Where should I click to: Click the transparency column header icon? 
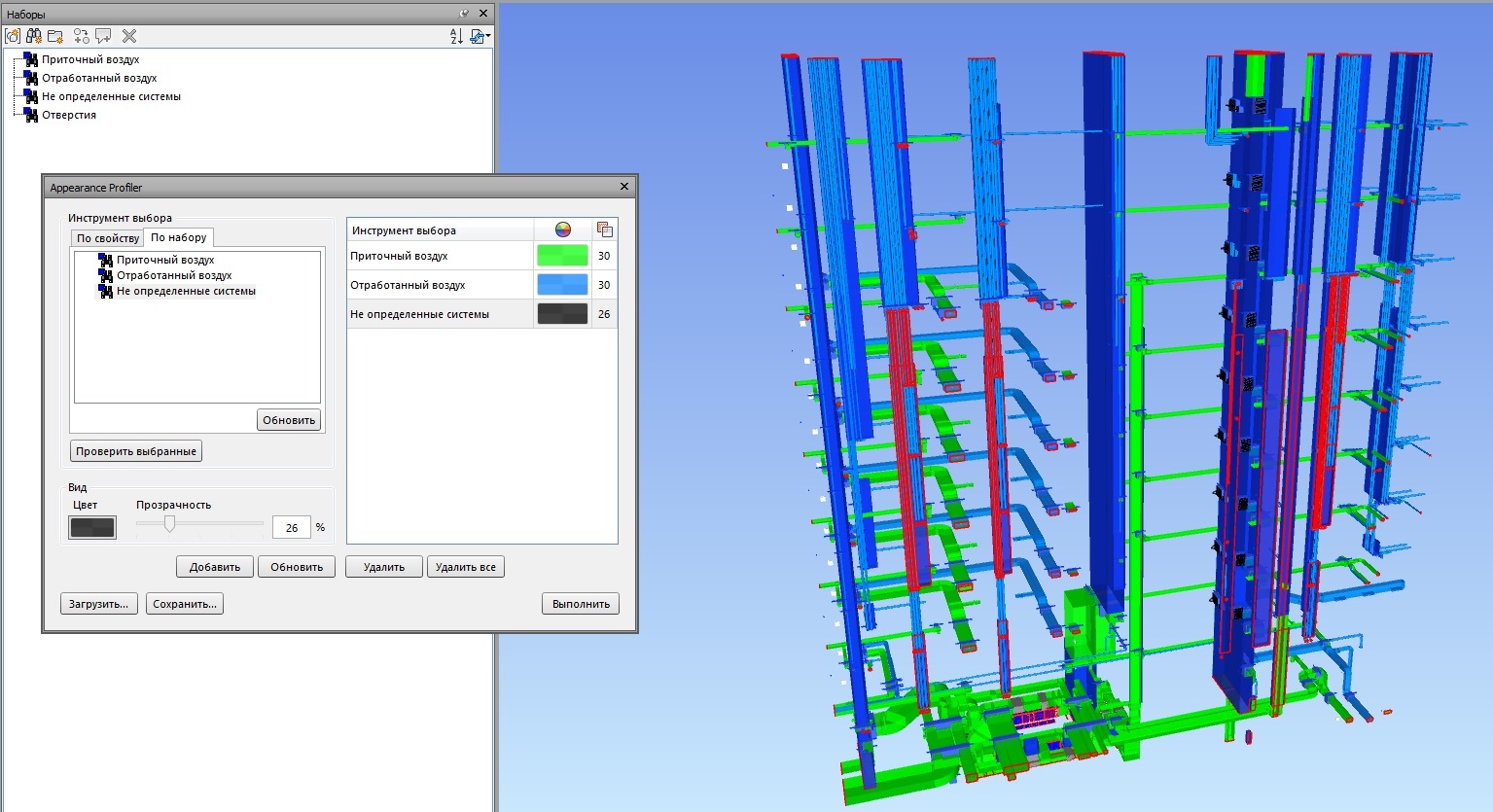(604, 229)
